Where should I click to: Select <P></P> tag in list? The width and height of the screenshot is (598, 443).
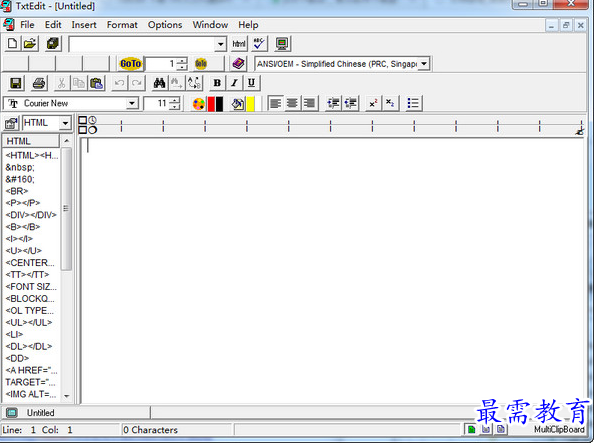tap(23, 203)
